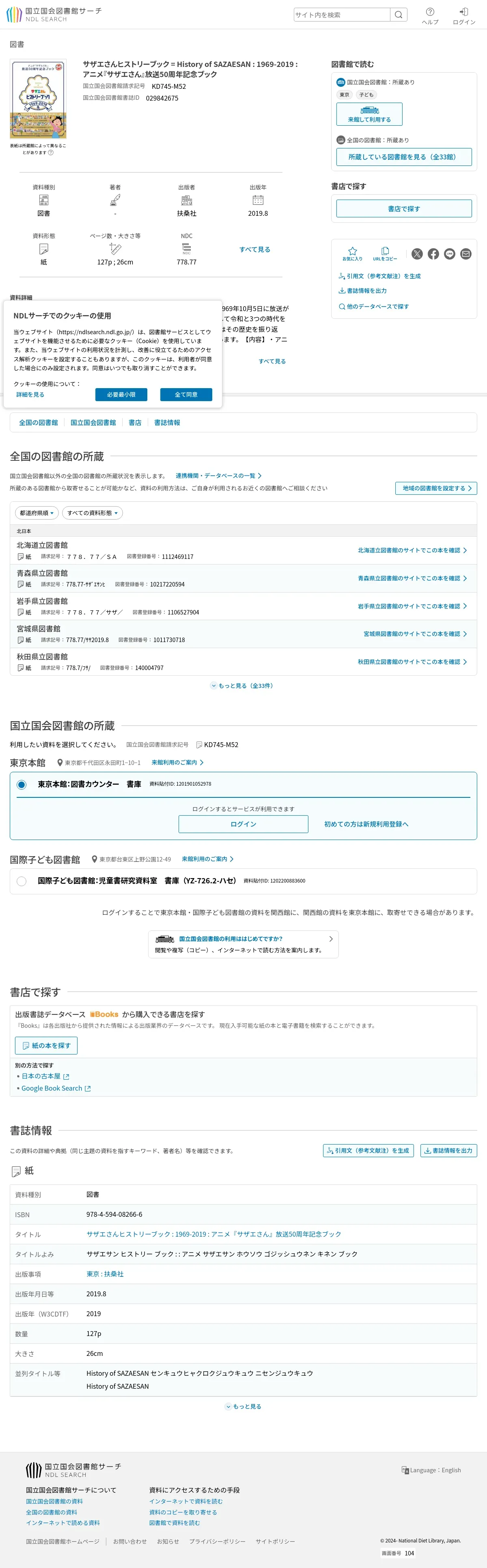This screenshot has width=487, height=1568.
Task: Click the search magnifier icon in header
Action: [399, 15]
